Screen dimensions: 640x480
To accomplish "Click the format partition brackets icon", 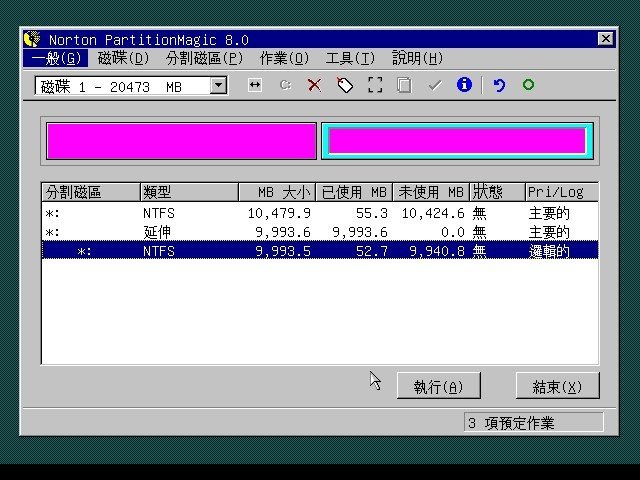I will click(375, 85).
